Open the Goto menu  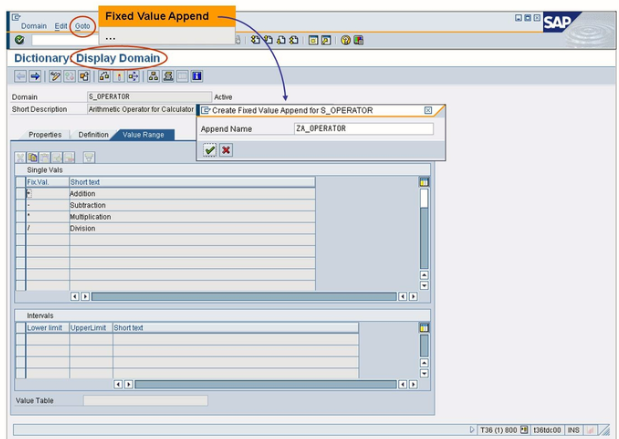[x=83, y=26]
